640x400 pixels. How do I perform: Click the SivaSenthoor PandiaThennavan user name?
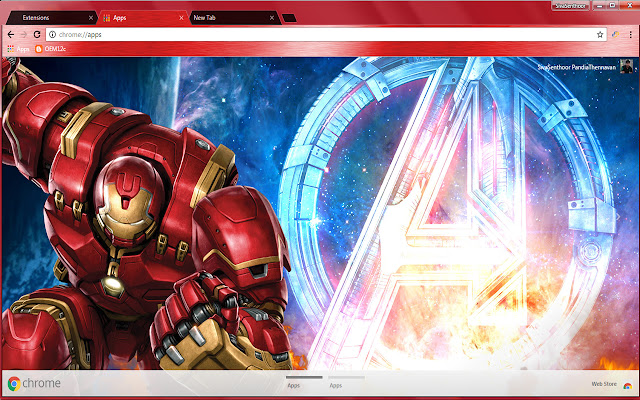pyautogui.click(x=576, y=67)
